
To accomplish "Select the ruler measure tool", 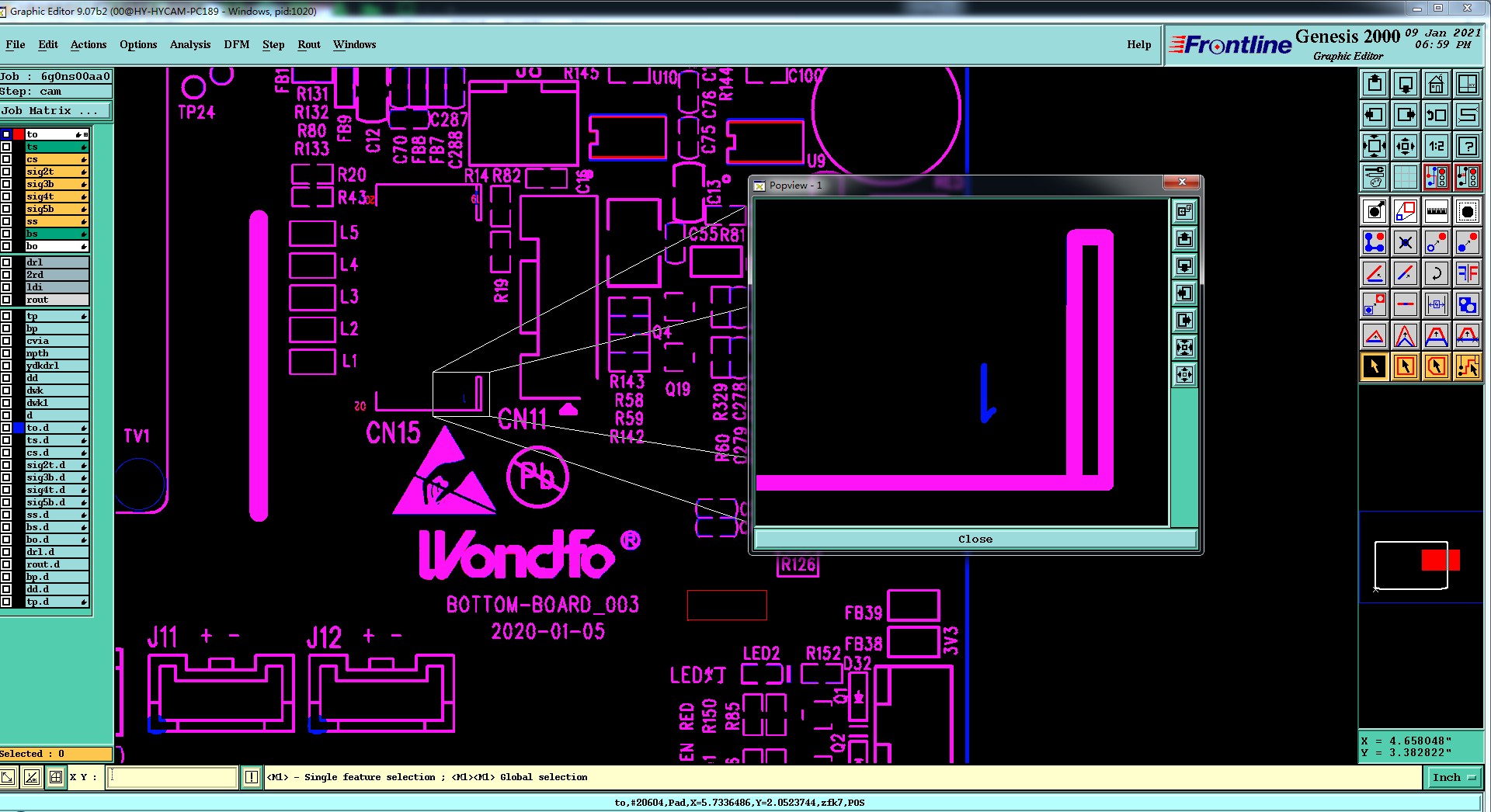I will tap(1437, 211).
